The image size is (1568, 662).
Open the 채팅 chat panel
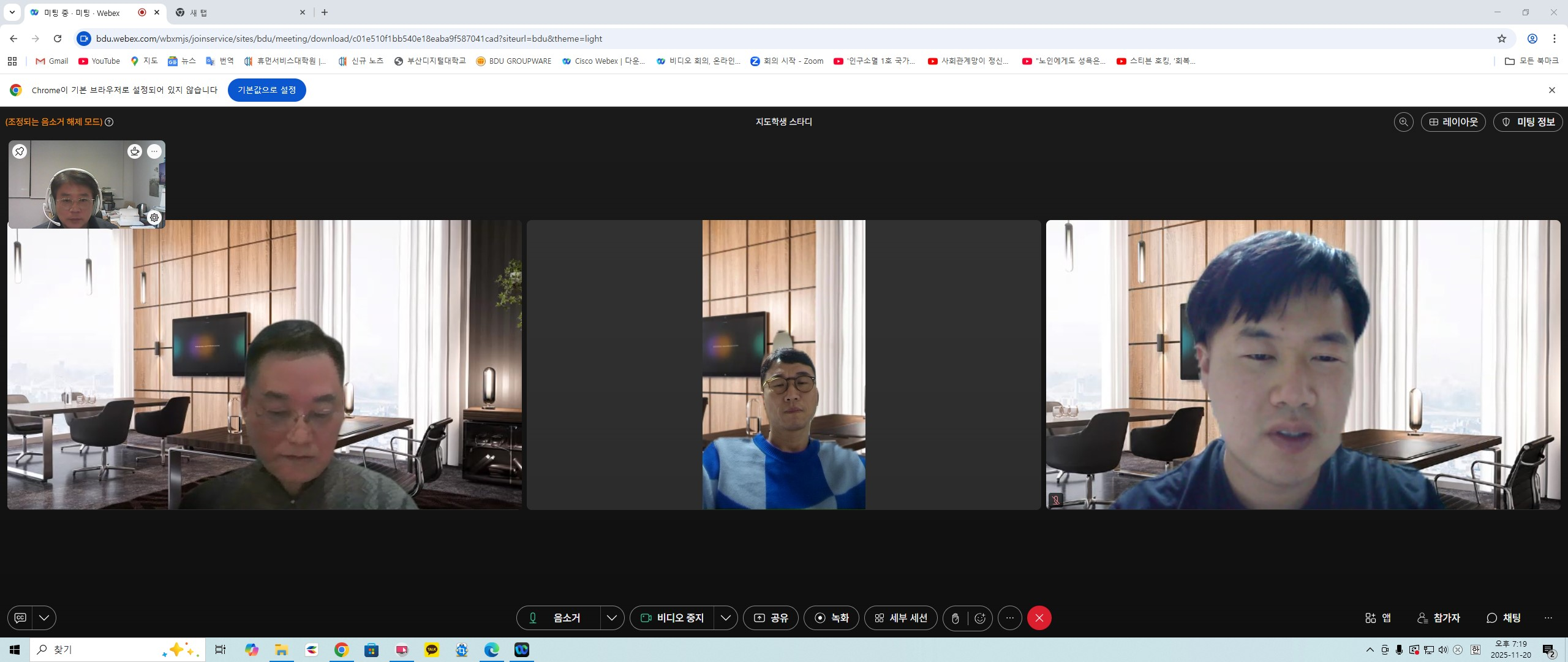(x=1504, y=618)
